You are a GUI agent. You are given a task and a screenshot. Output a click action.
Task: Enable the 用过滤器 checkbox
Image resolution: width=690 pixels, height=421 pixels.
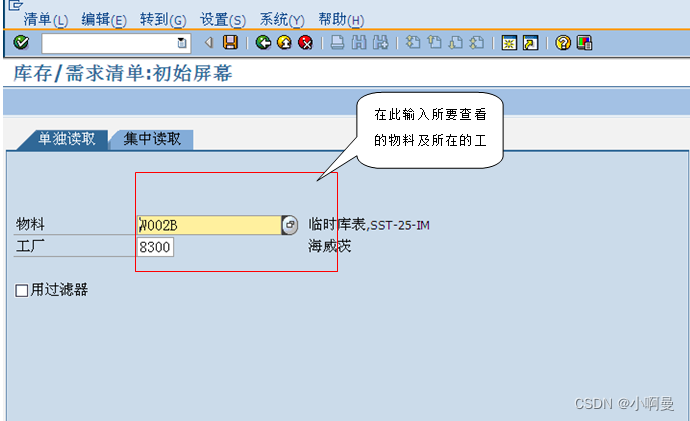21,290
